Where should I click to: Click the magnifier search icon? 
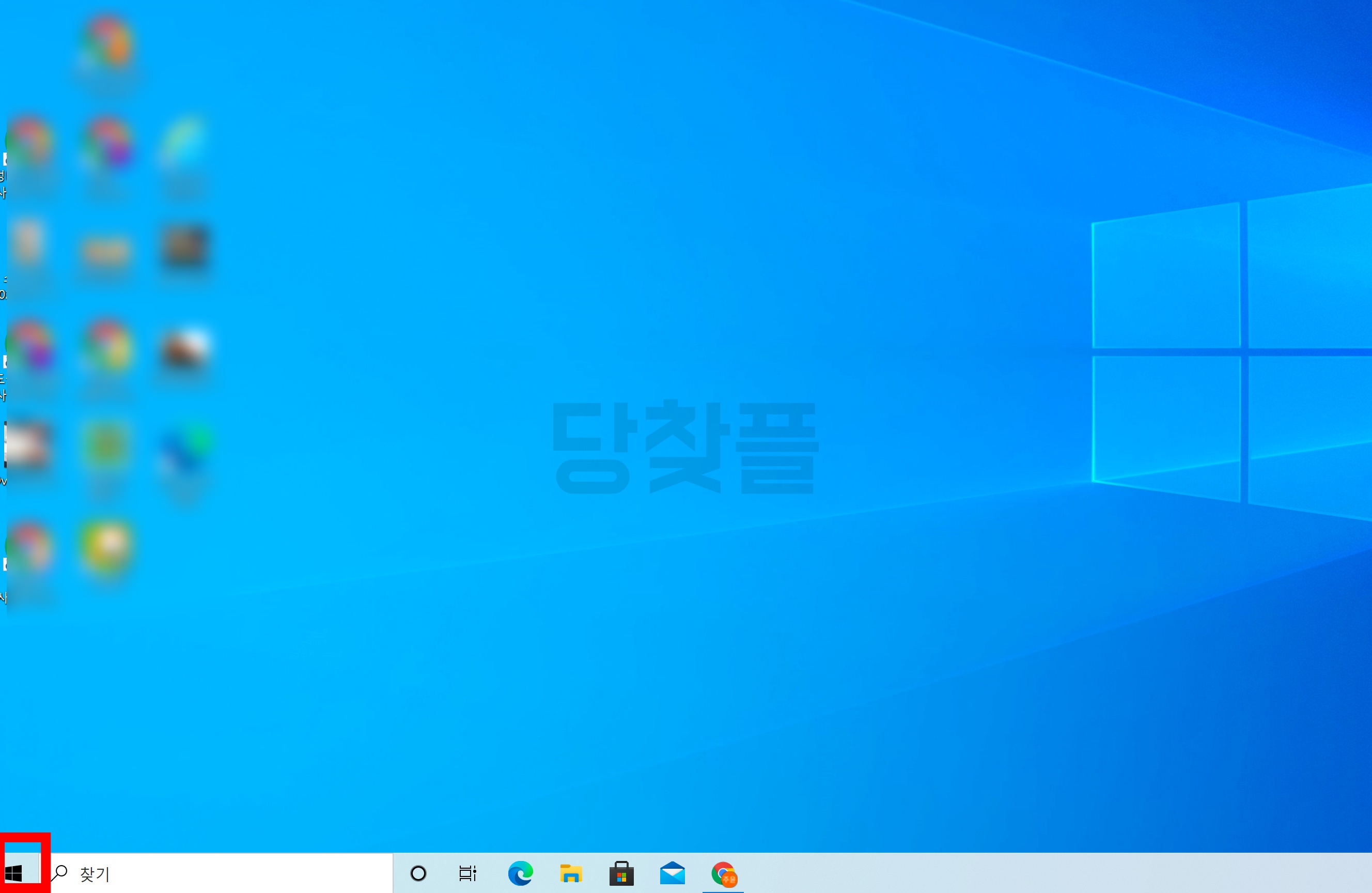(60, 873)
